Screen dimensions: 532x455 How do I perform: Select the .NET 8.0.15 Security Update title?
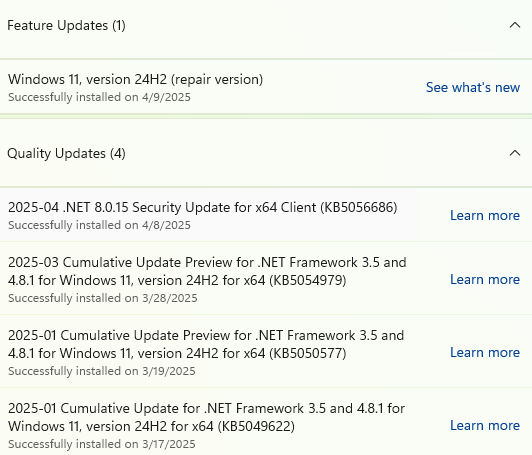pos(203,207)
